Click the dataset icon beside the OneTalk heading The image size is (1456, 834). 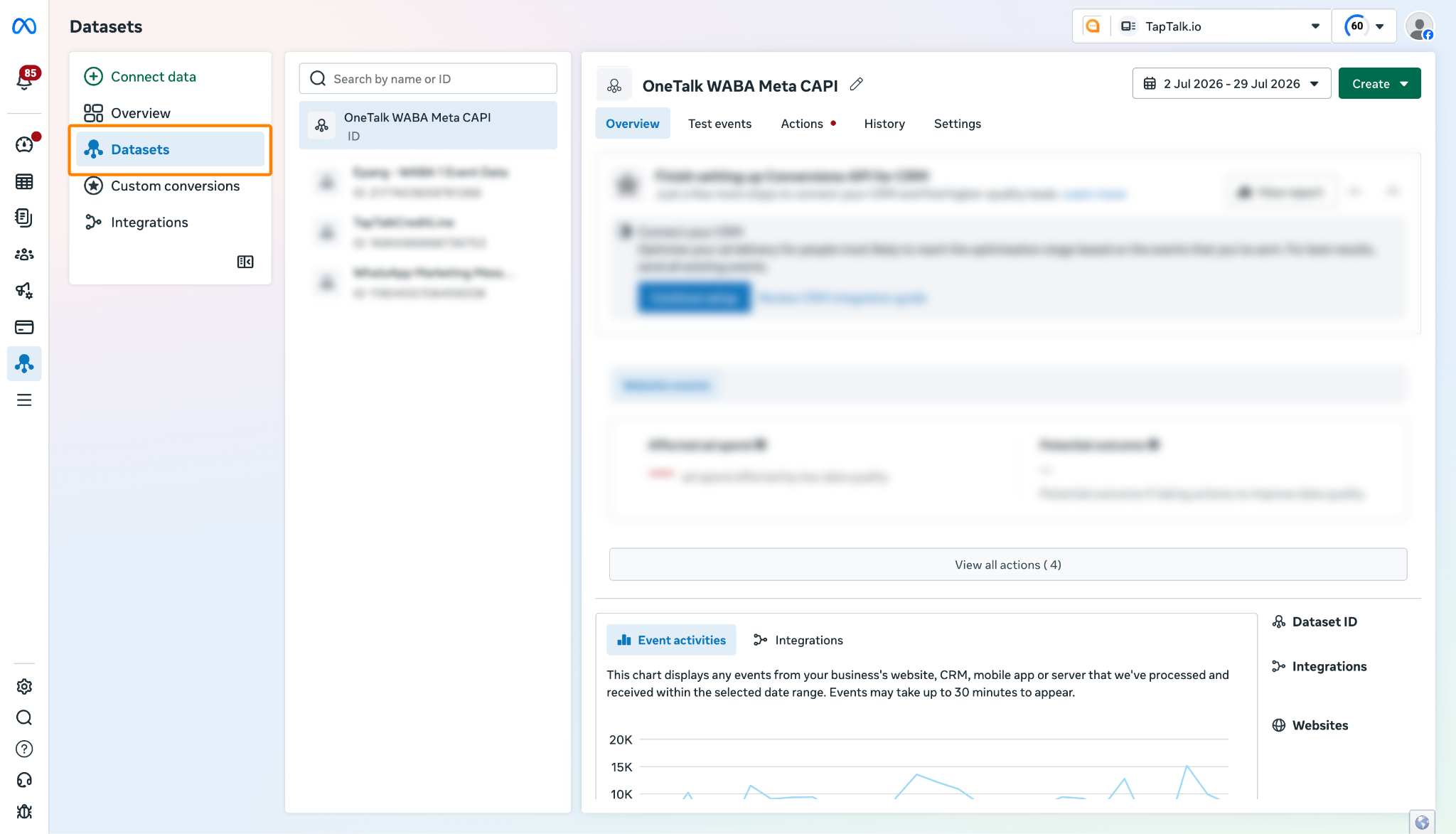click(614, 86)
